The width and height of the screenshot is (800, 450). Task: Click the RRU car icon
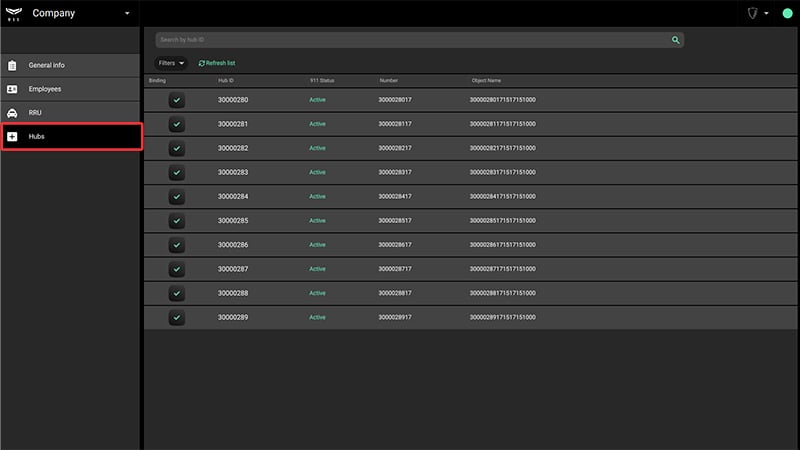coord(12,113)
